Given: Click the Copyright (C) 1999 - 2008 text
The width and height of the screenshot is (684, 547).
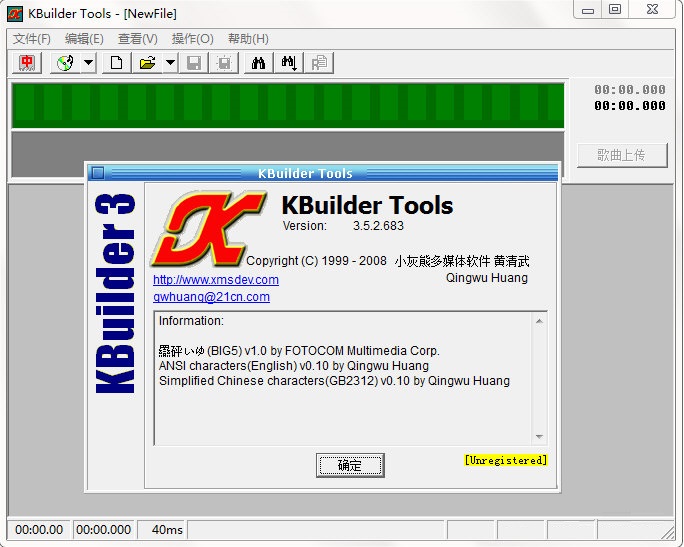Looking at the screenshot, I should click(x=317, y=261).
